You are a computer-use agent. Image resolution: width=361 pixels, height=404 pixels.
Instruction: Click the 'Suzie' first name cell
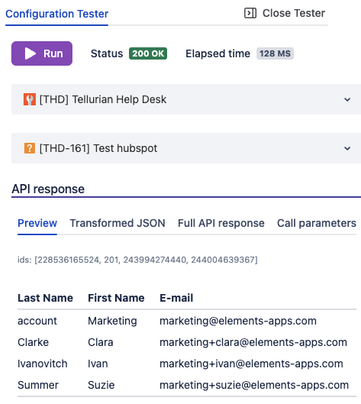coord(101,385)
